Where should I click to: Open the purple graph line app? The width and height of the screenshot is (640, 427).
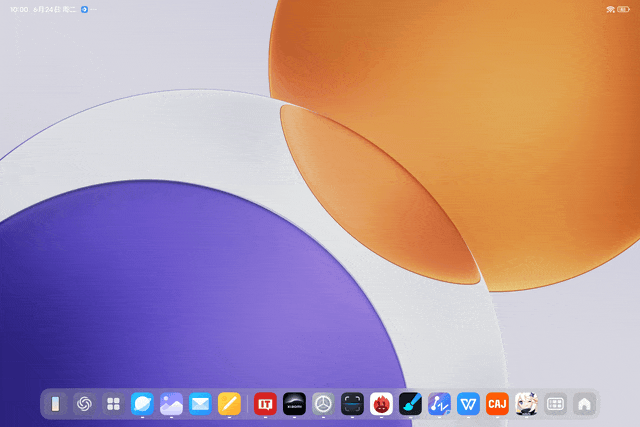[x=439, y=404]
